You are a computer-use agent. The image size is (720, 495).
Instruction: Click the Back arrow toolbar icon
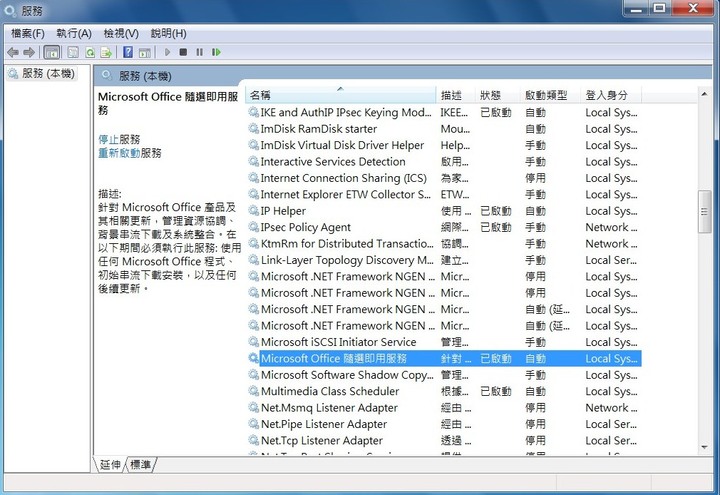(x=13, y=52)
